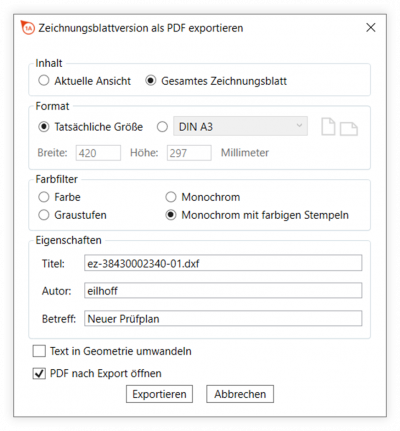Click the Abbrechen button
The width and height of the screenshot is (400, 431).
pyautogui.click(x=240, y=394)
